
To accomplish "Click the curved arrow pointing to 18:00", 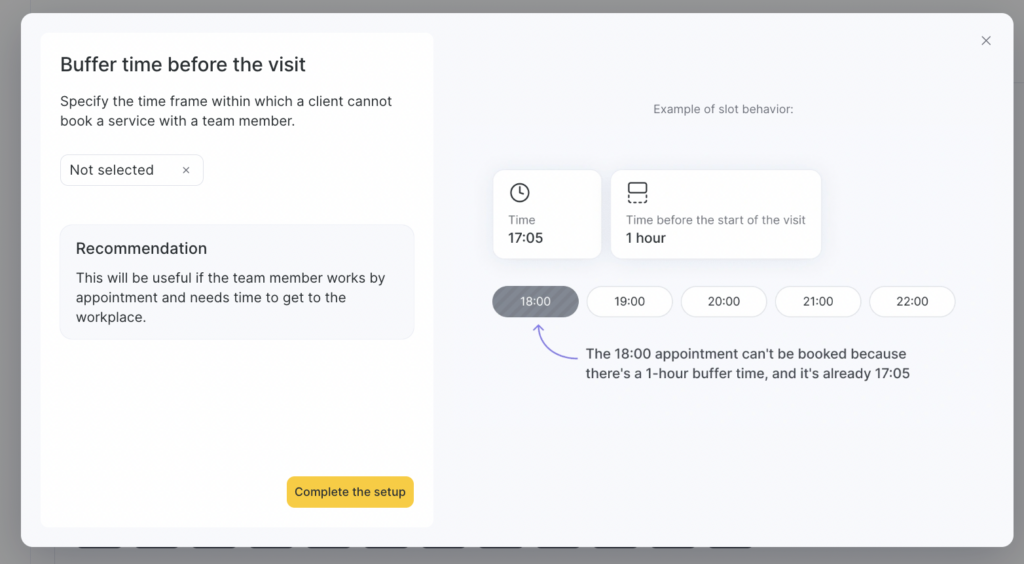I will (x=554, y=342).
